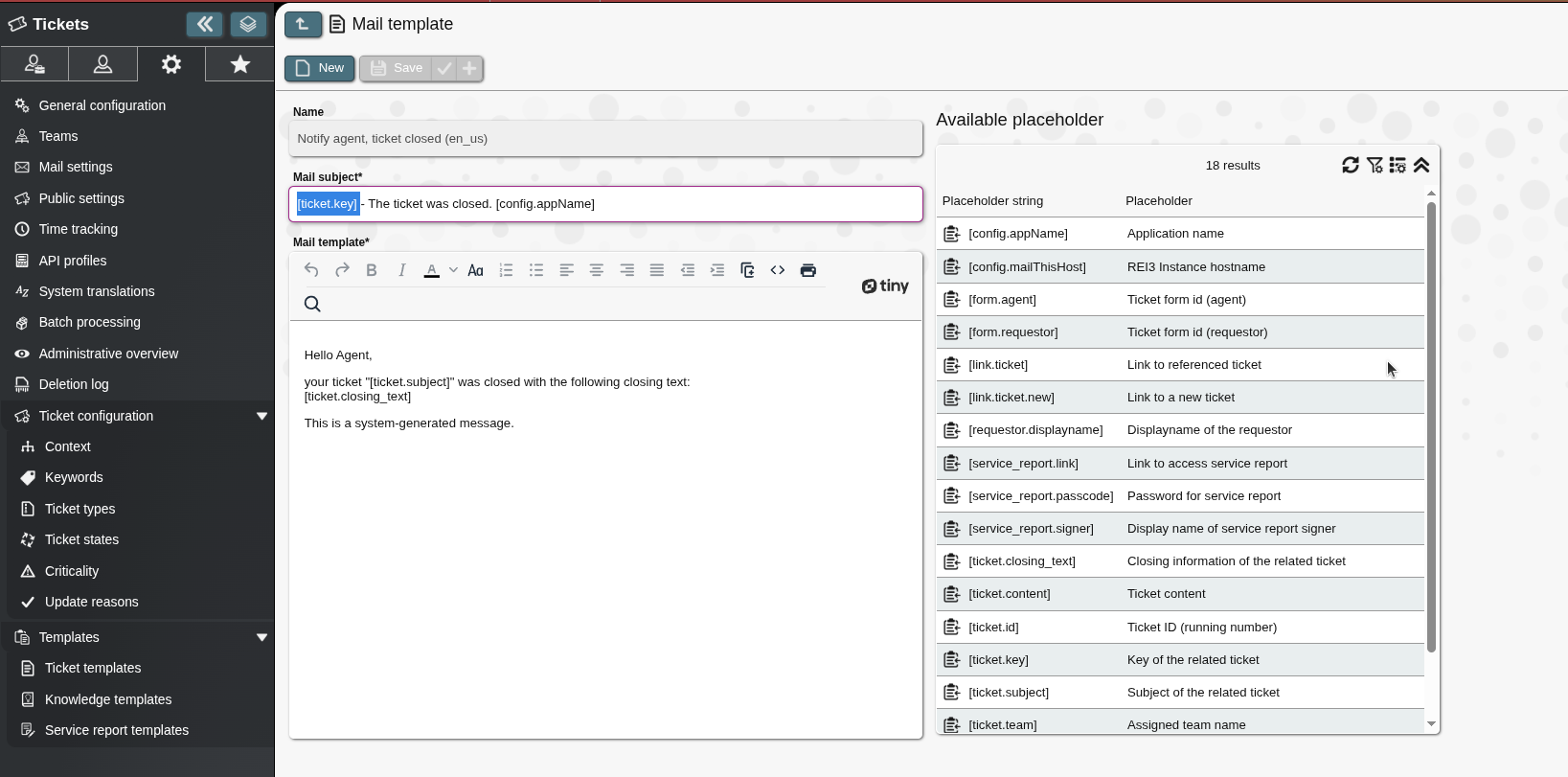
Task: Open text color dropdown arrow
Action: (x=453, y=270)
